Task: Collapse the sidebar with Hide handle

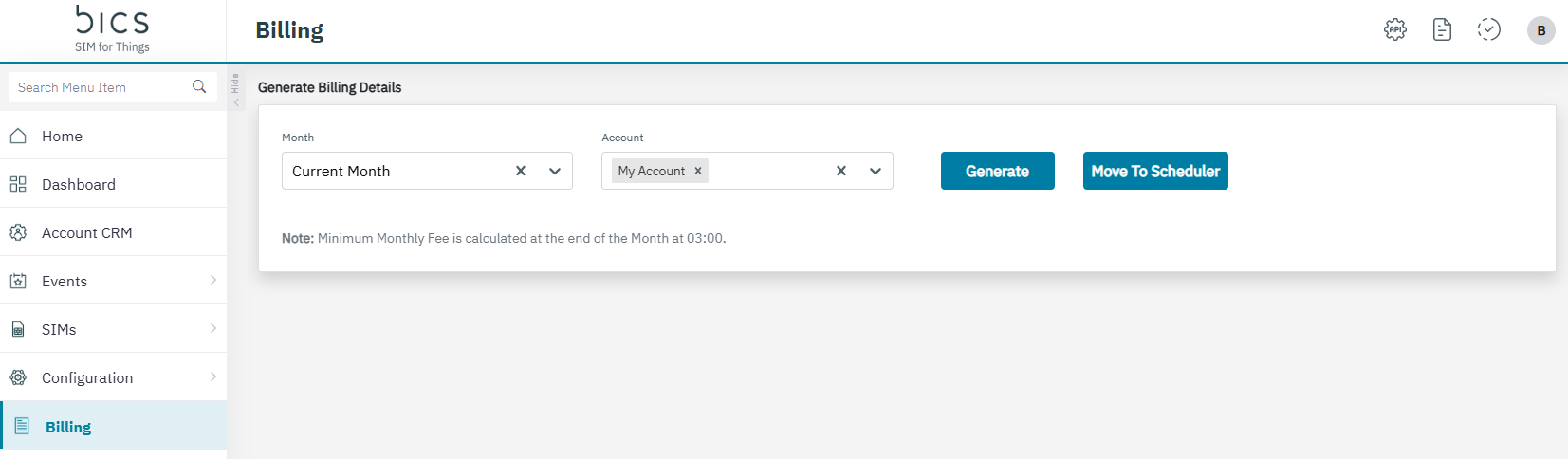Action: (x=235, y=89)
